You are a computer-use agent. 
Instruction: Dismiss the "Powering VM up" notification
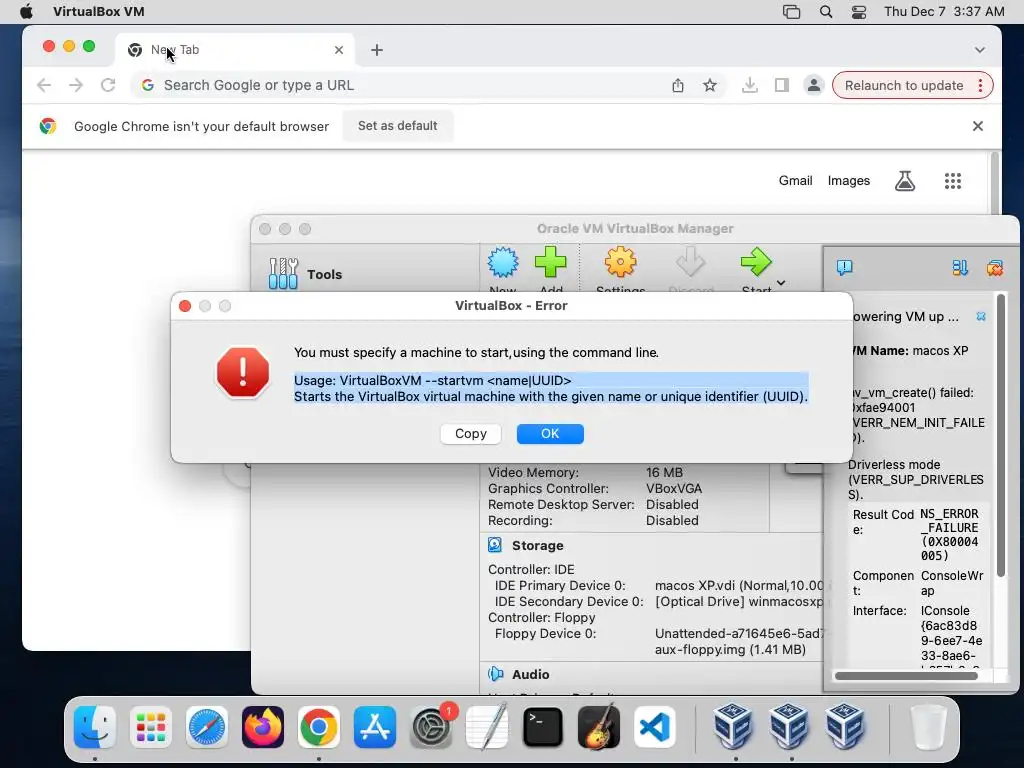click(x=981, y=316)
